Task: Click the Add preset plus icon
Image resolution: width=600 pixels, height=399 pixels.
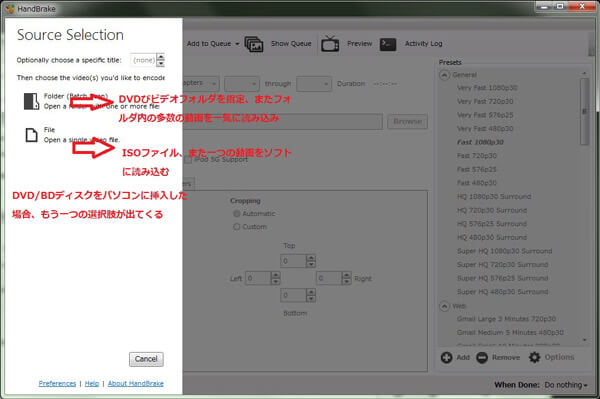Action: (446, 357)
